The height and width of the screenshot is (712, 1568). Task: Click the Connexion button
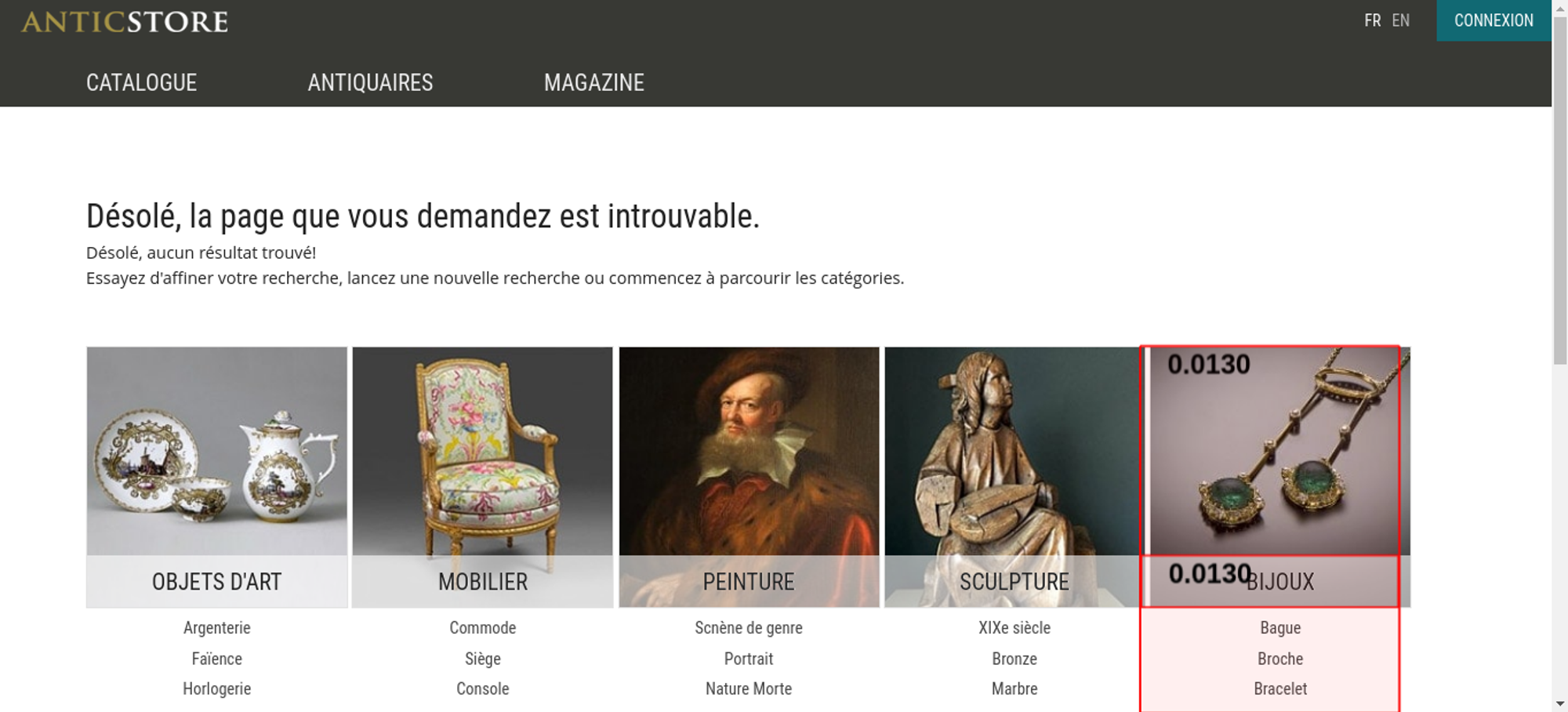click(1494, 20)
